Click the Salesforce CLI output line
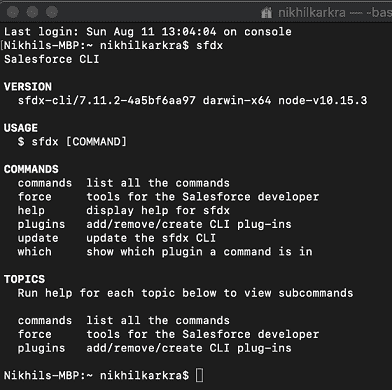The width and height of the screenshot is (392, 390). pyautogui.click(x=52, y=59)
